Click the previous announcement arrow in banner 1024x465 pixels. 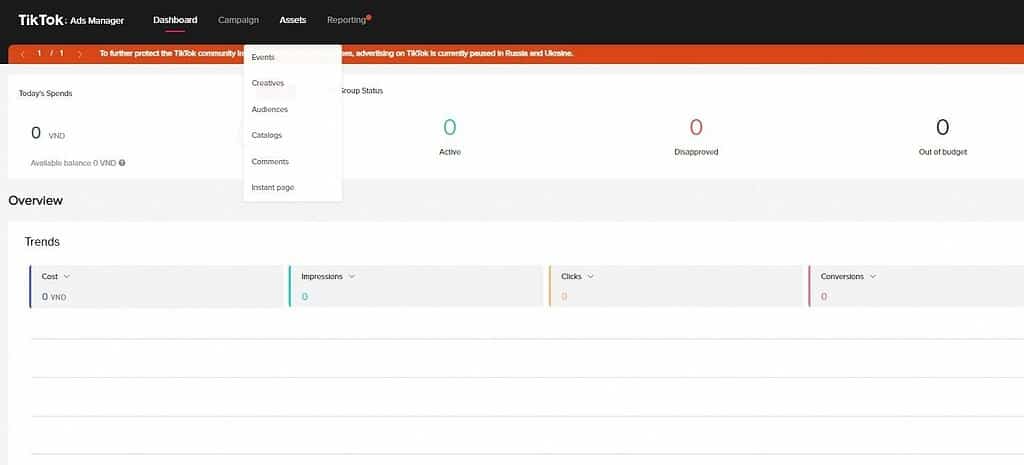(x=22, y=53)
